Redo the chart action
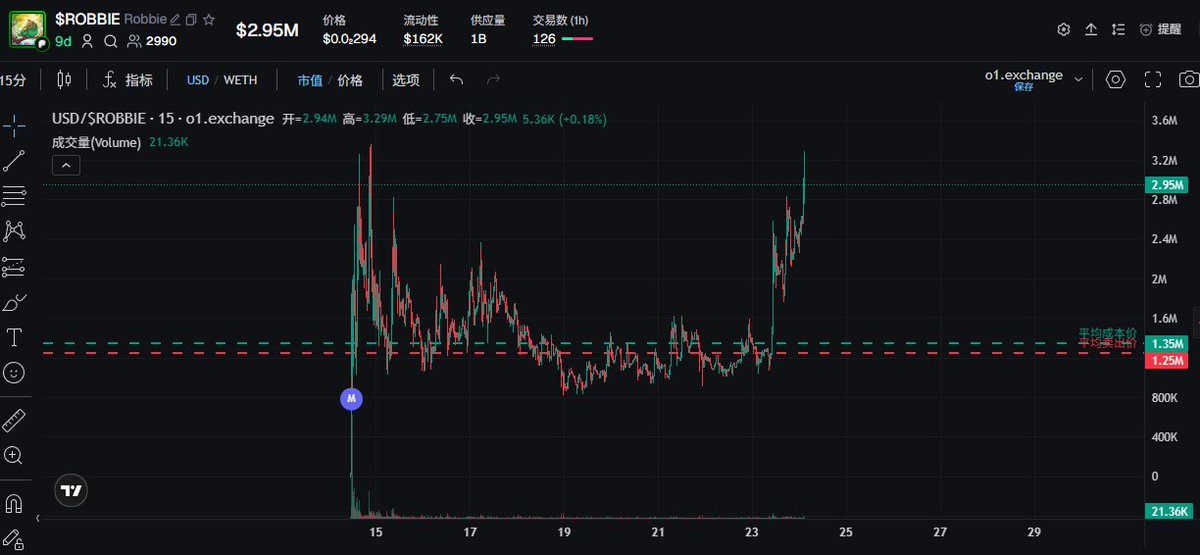Viewport: 1200px width, 555px height. coord(493,80)
